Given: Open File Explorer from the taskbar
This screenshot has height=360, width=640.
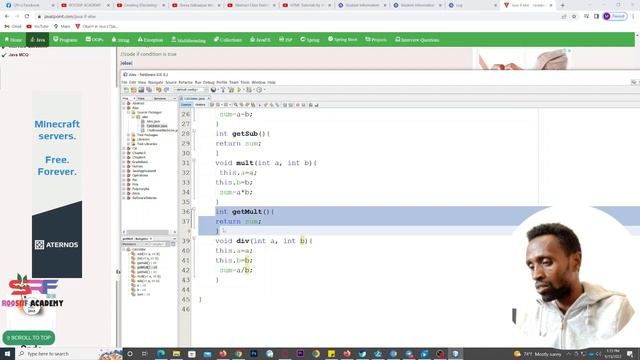Looking at the screenshot, I should tap(176, 354).
